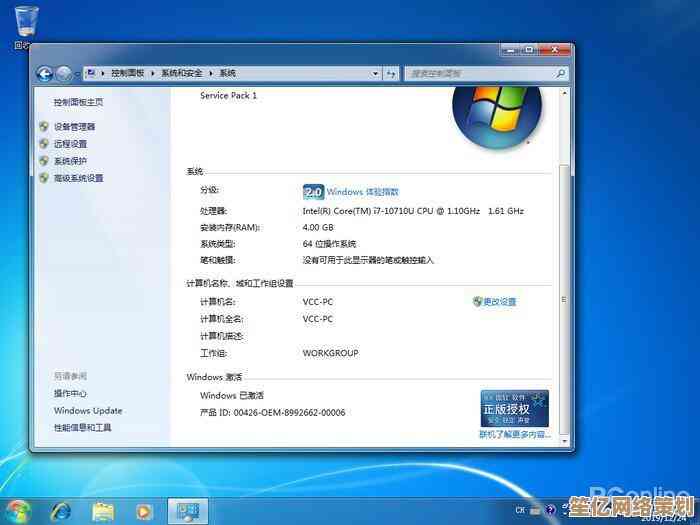Screen dimensions: 700x525
Task: Click 更改设置 (Change settings) link
Action: [500, 302]
